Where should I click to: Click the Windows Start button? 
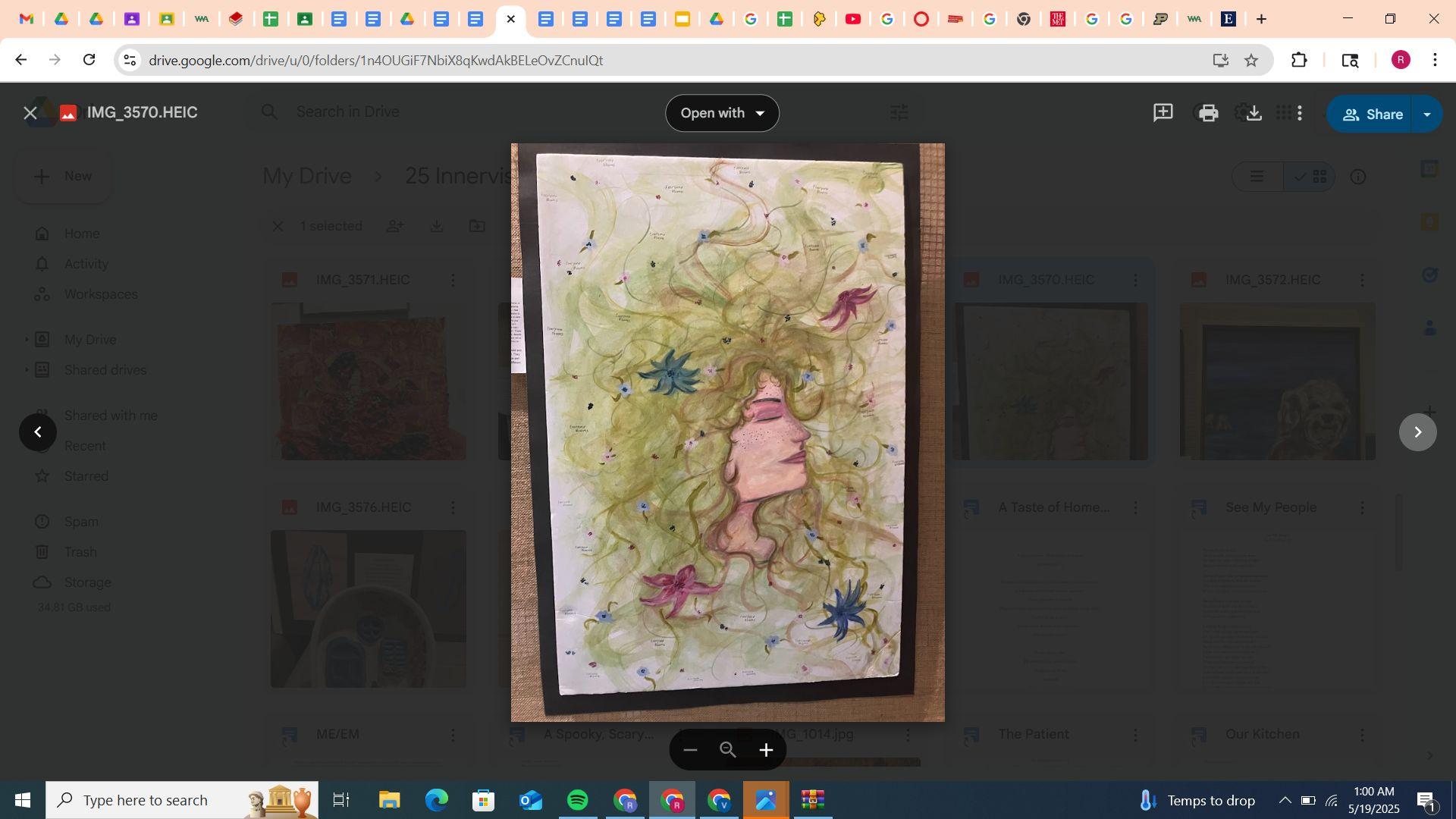pyautogui.click(x=22, y=800)
